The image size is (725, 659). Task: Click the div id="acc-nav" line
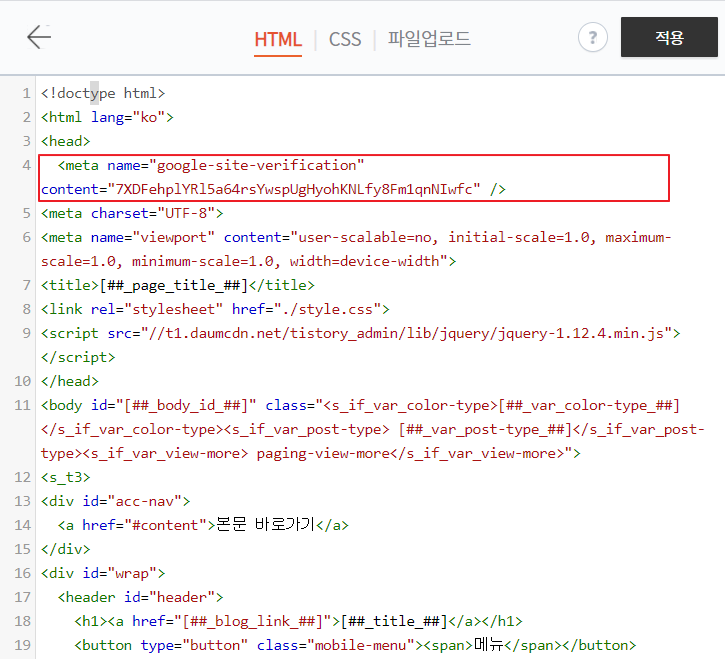point(116,501)
